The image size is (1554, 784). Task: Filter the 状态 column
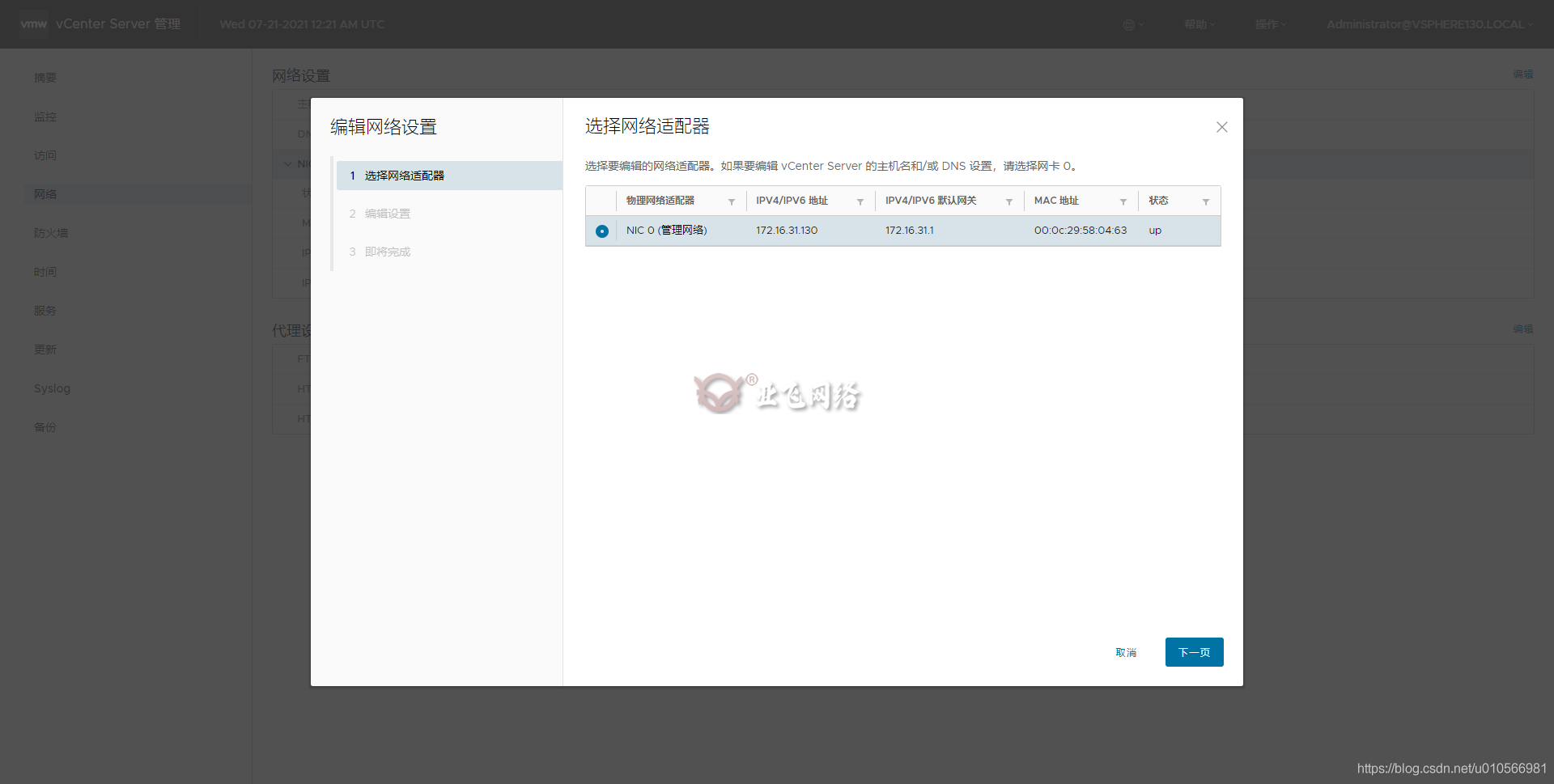1206,201
